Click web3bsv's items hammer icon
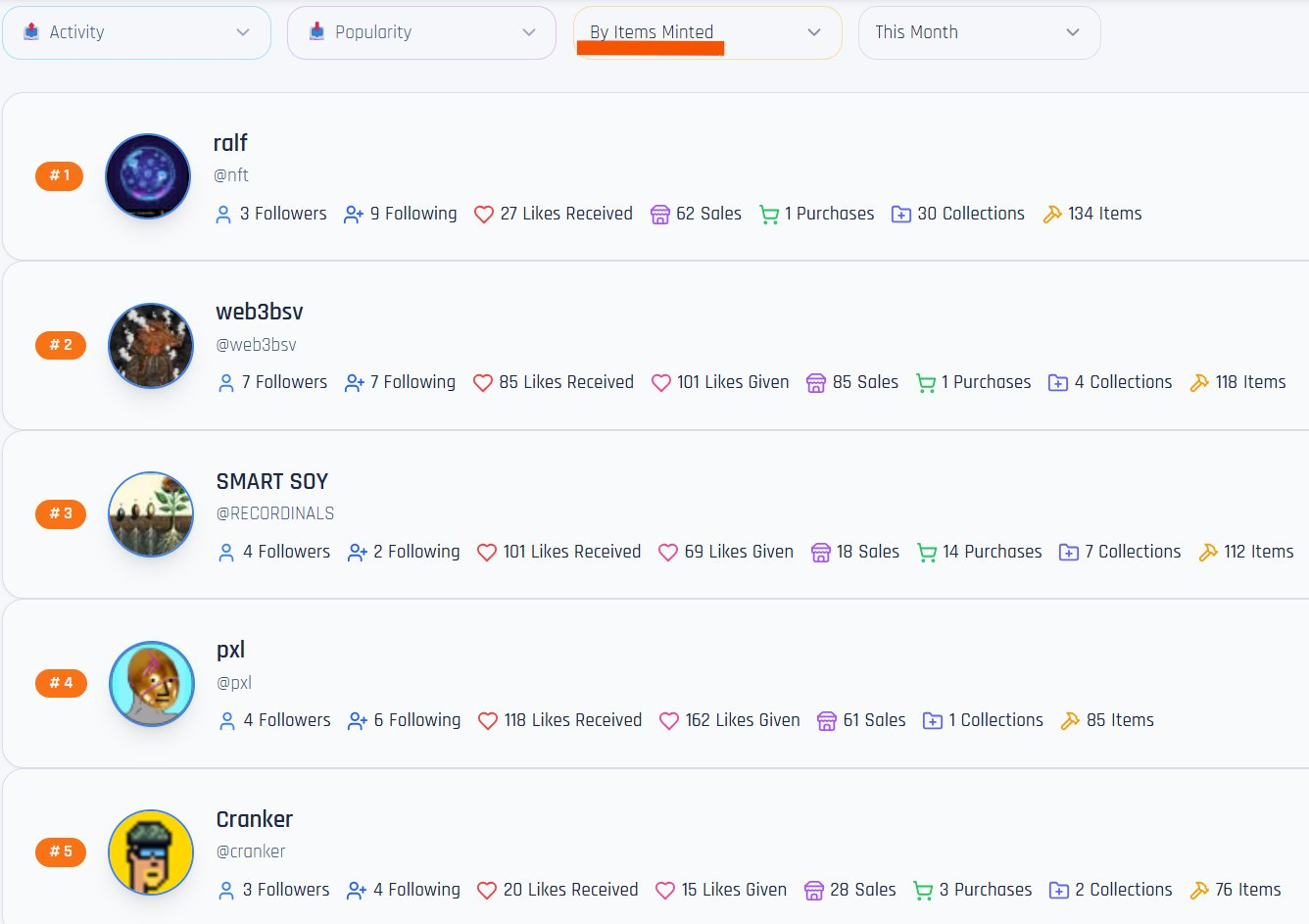1309x924 pixels. pyautogui.click(x=1199, y=382)
